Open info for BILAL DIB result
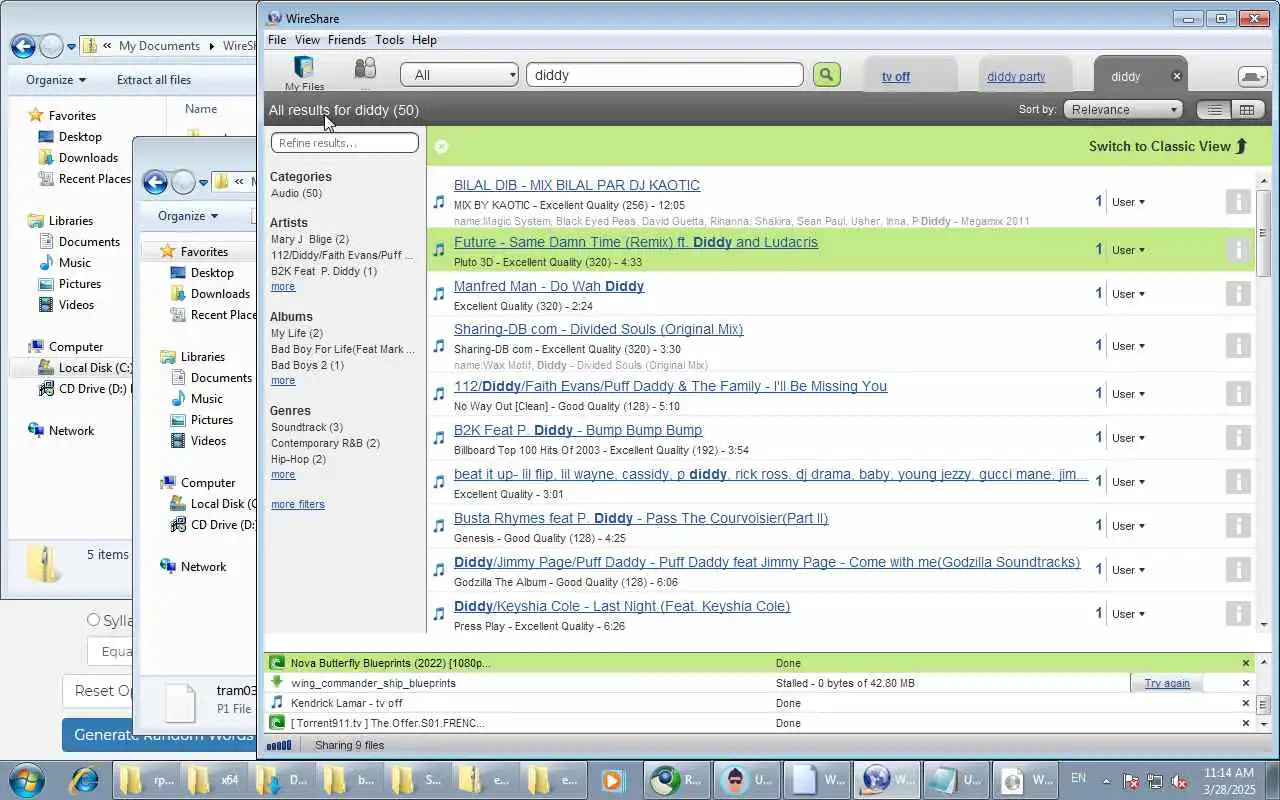 point(1238,202)
